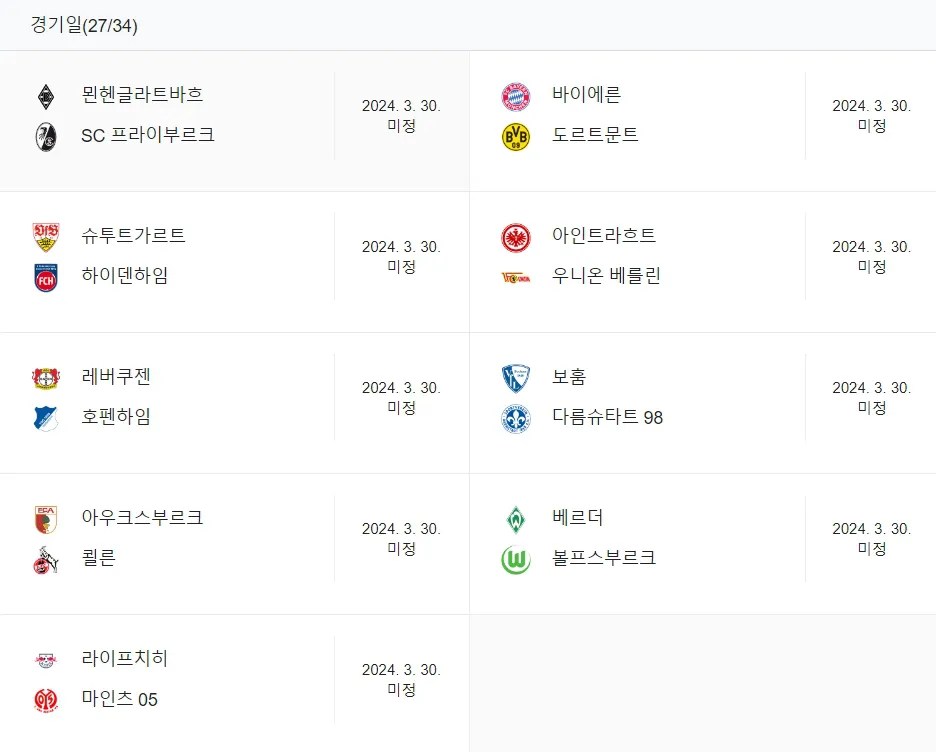
Task: Open the 베르더 team name link
Action: 577,517
